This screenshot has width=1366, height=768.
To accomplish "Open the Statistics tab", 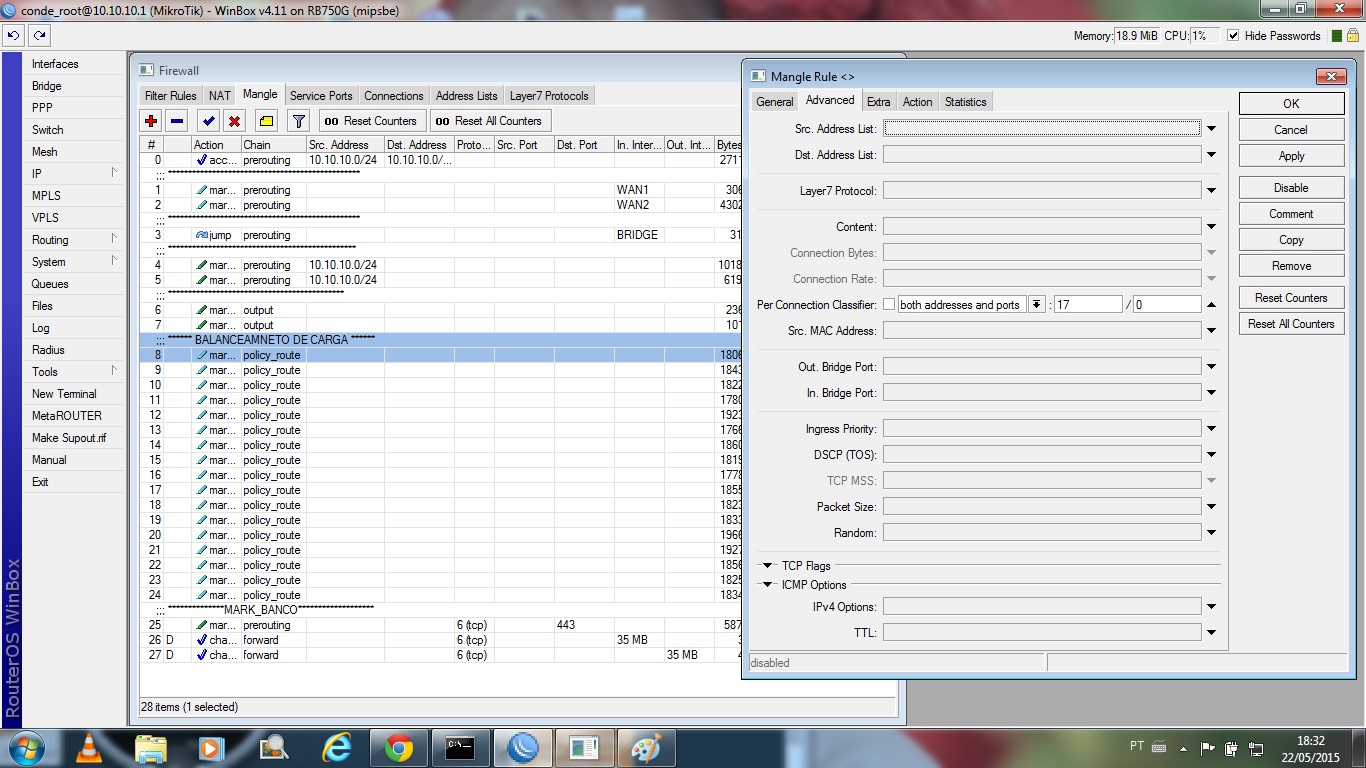I will tap(965, 102).
